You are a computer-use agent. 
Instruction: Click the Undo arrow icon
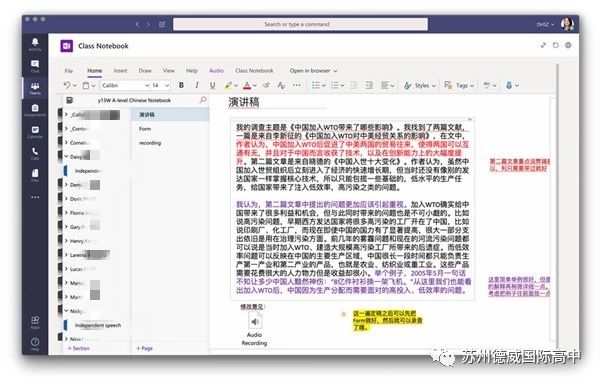[67, 85]
